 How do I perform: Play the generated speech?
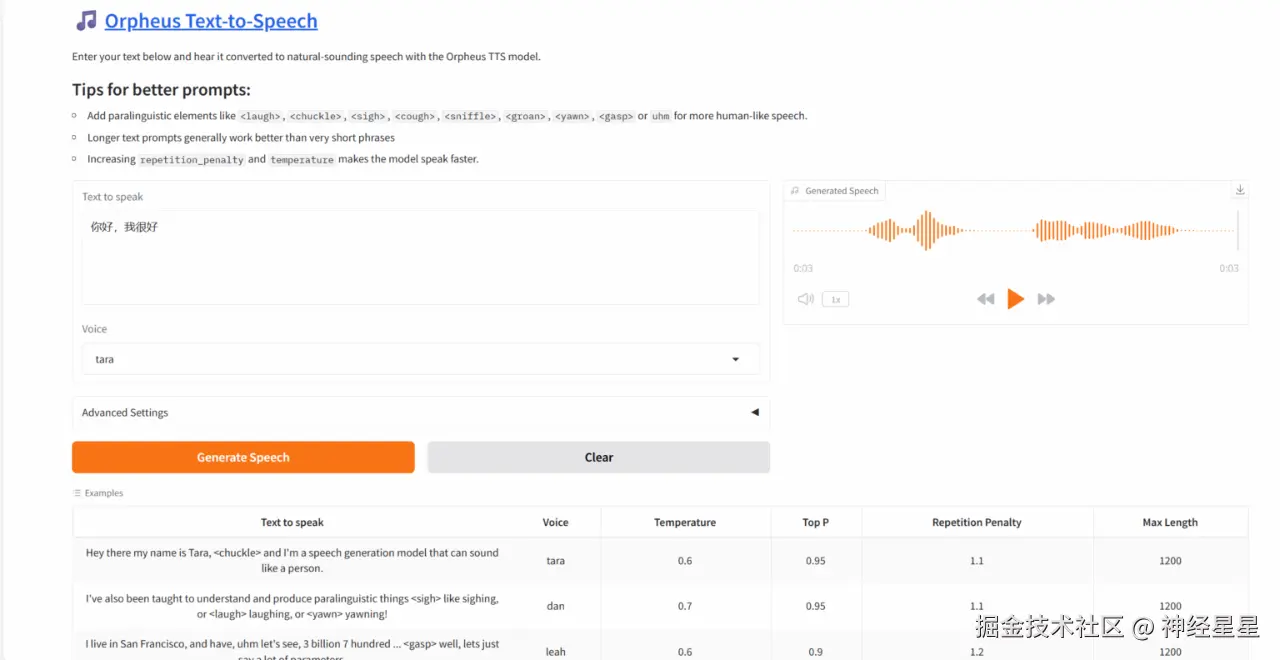point(1015,299)
